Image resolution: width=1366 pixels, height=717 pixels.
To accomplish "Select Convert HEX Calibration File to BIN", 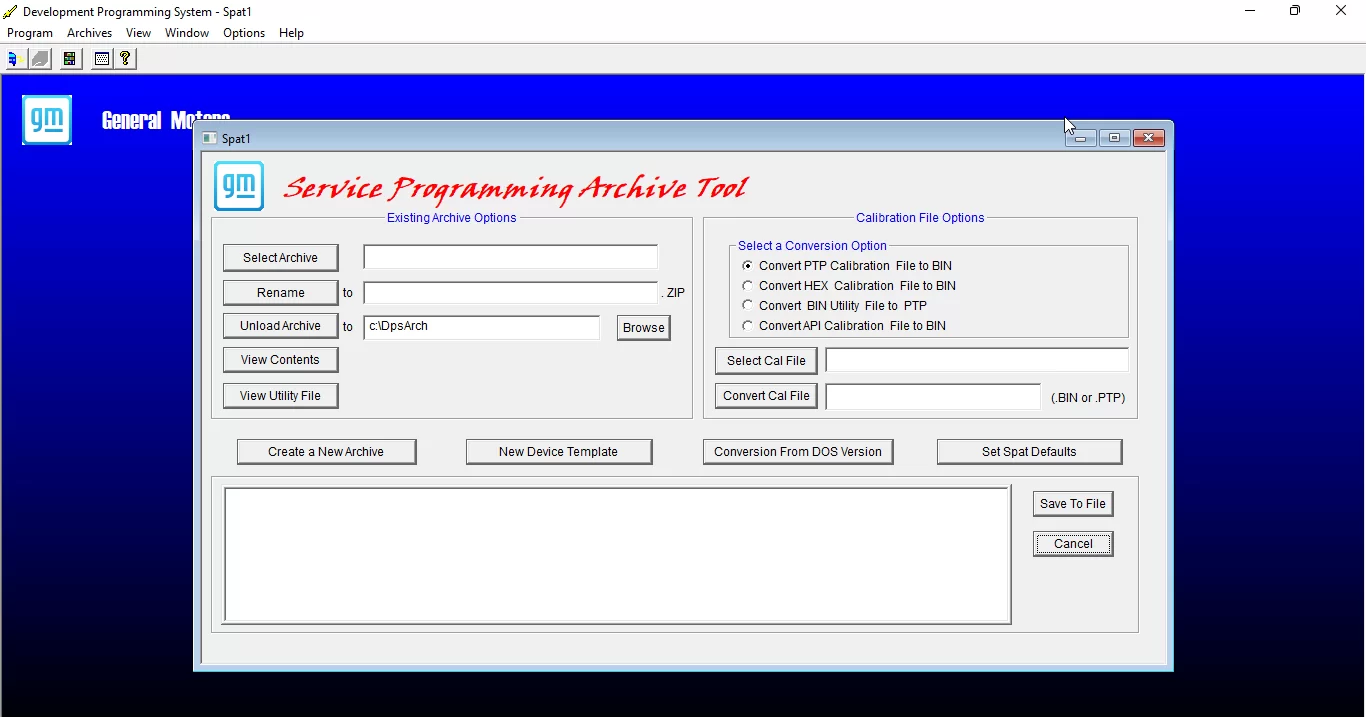I will 748,285.
